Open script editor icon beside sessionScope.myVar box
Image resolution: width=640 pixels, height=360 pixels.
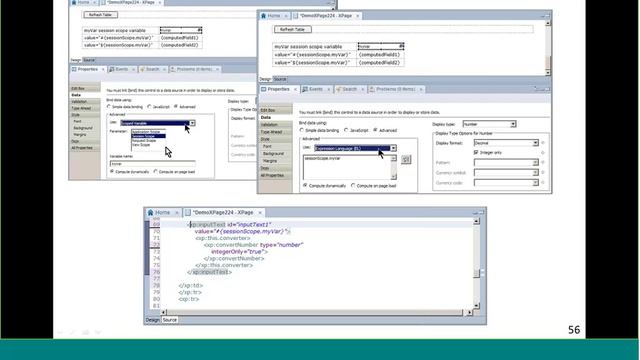coord(406,160)
